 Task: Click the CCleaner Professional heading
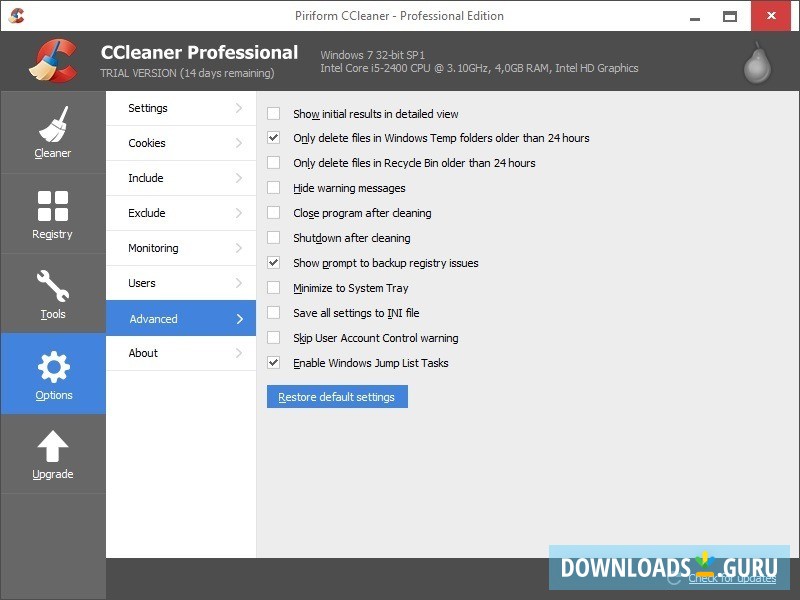[x=199, y=52]
